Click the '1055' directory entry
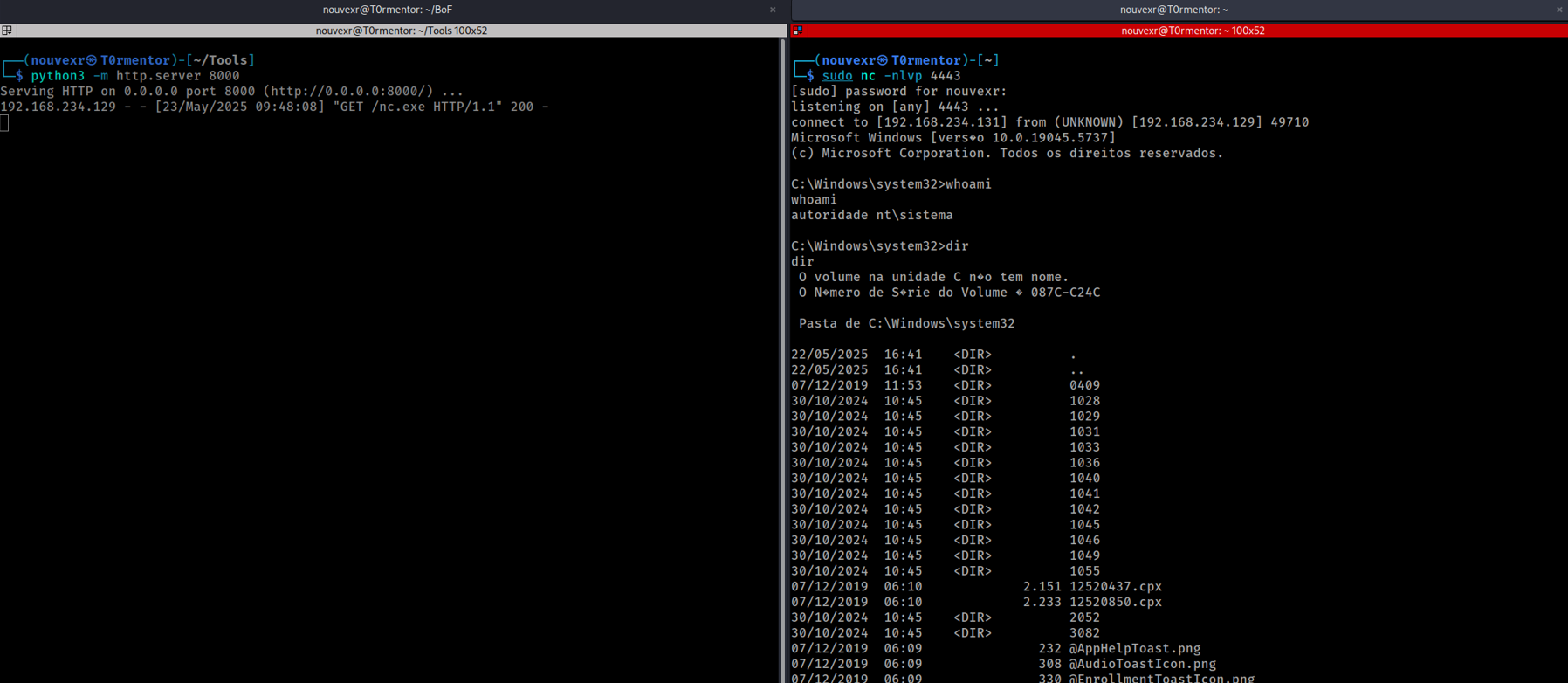Screen dimensions: 1568x683 click(1085, 571)
